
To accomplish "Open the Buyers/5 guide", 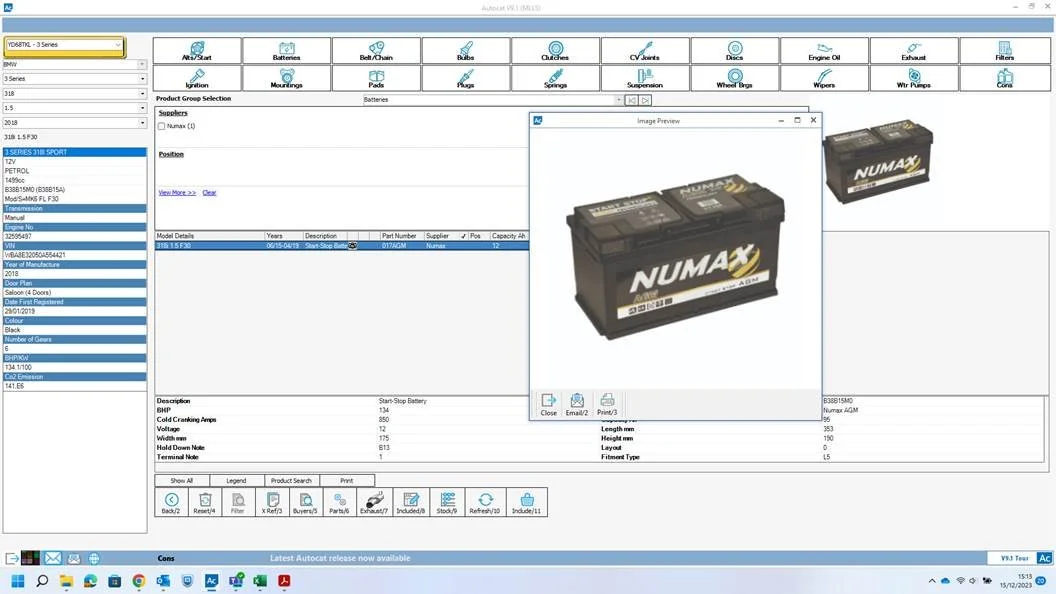I will pos(305,502).
